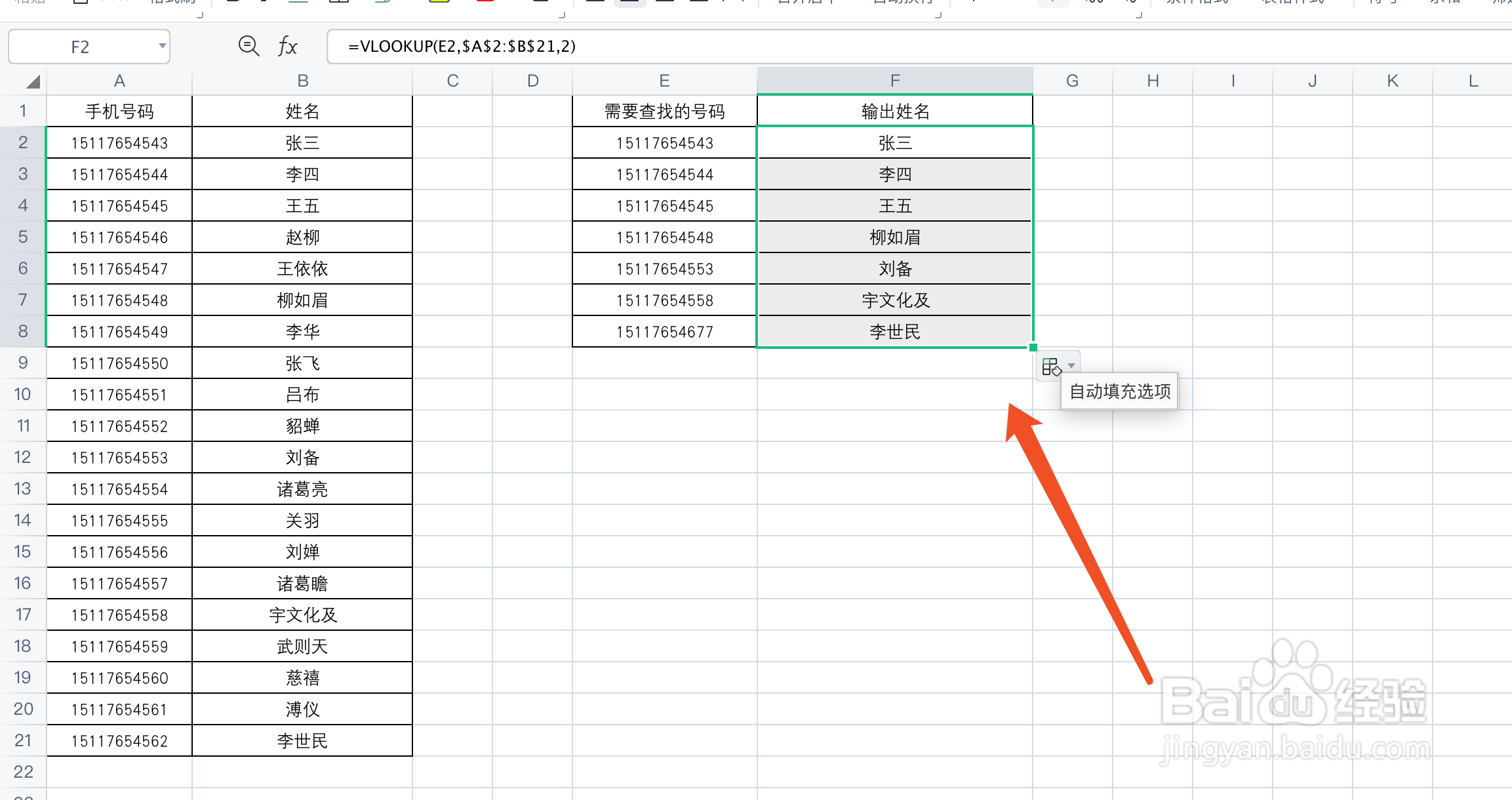
Task: Select cell F3 containing 李四
Action: point(895,174)
